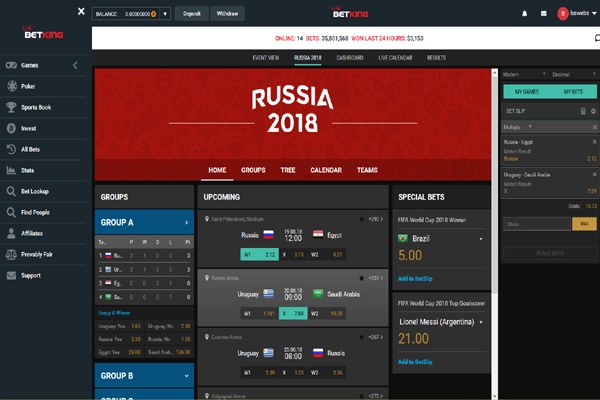Open the Results tab

click(x=436, y=58)
